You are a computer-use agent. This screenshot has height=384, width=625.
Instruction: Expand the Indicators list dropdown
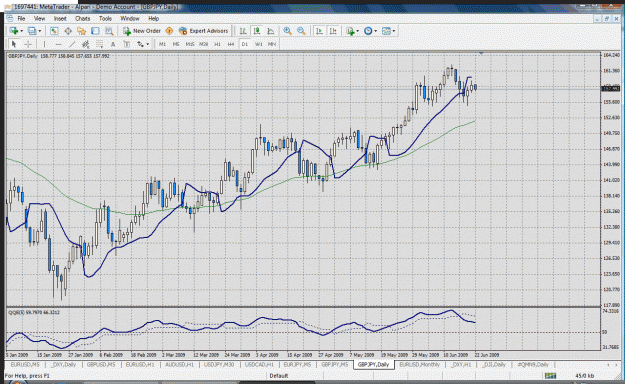pyautogui.click(x=357, y=31)
